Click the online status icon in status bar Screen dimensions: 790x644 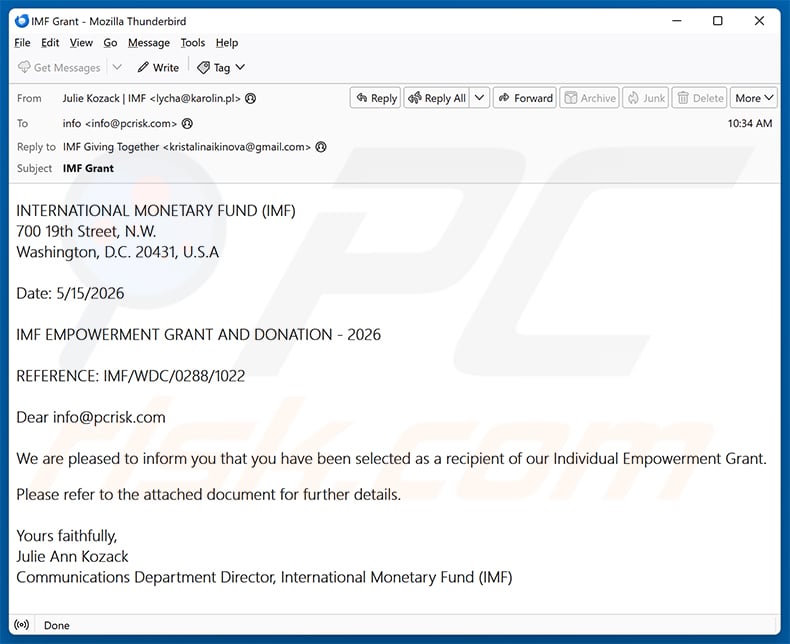click(x=22, y=625)
